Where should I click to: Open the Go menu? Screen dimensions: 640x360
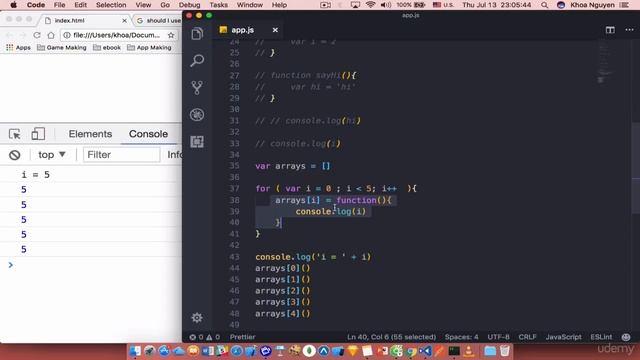coord(165,5)
